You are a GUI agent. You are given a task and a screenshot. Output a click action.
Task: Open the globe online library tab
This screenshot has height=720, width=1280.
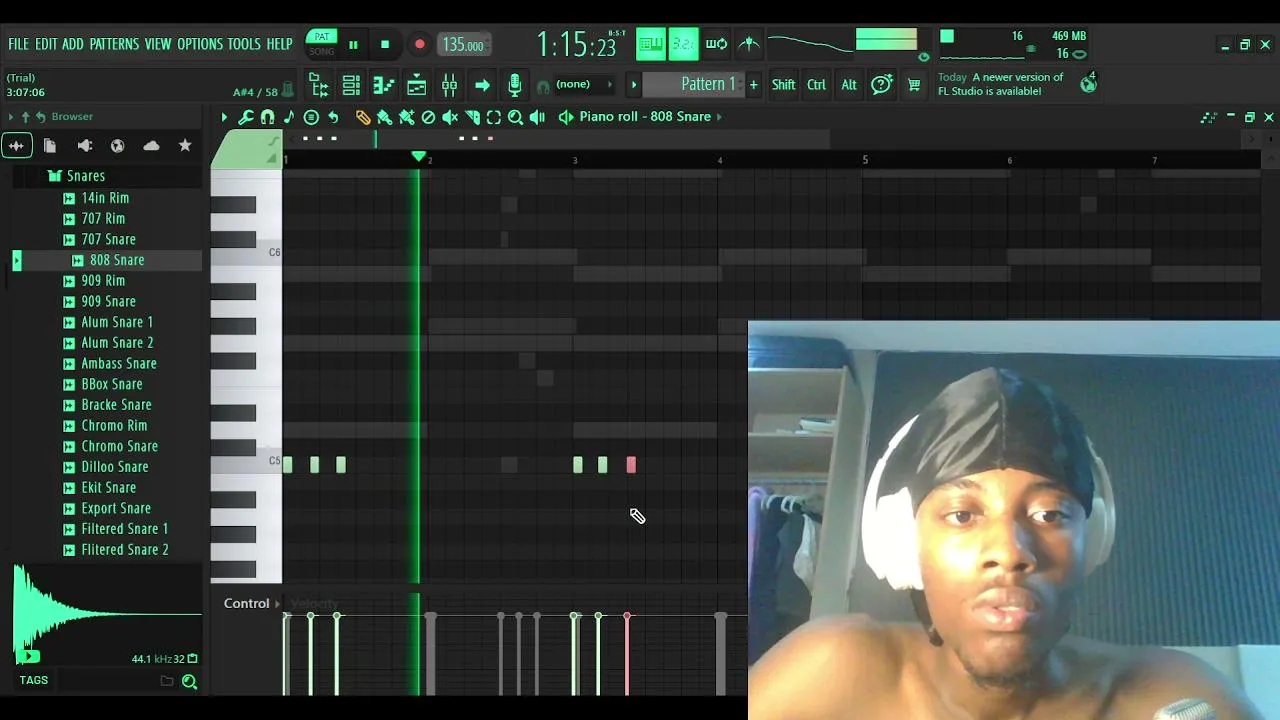click(x=117, y=146)
